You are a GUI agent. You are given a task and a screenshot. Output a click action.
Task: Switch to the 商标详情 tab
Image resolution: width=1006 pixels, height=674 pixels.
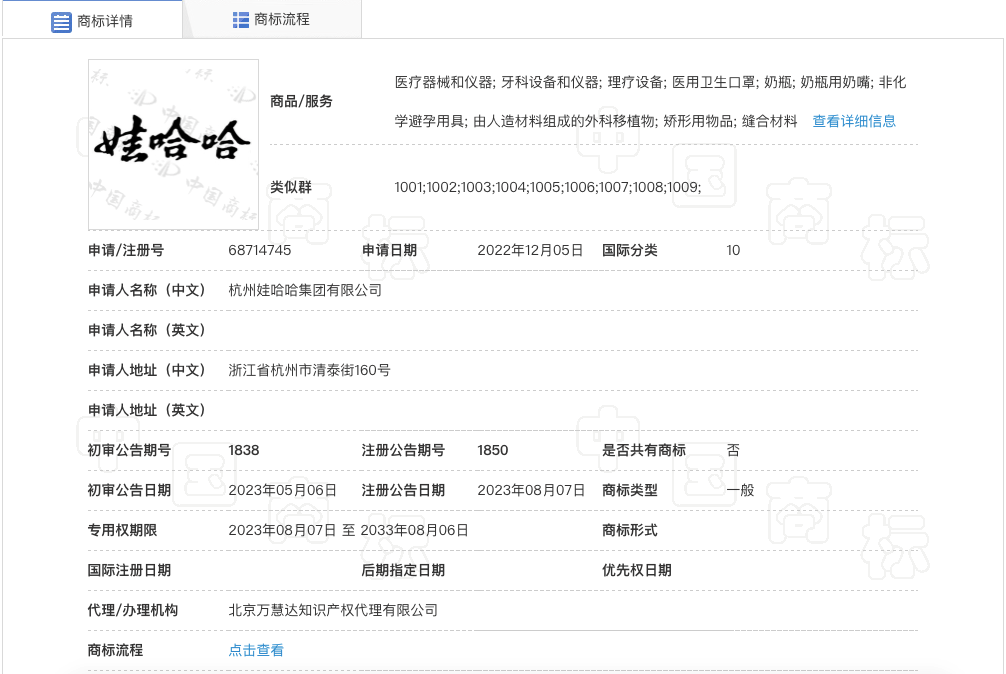click(92, 20)
